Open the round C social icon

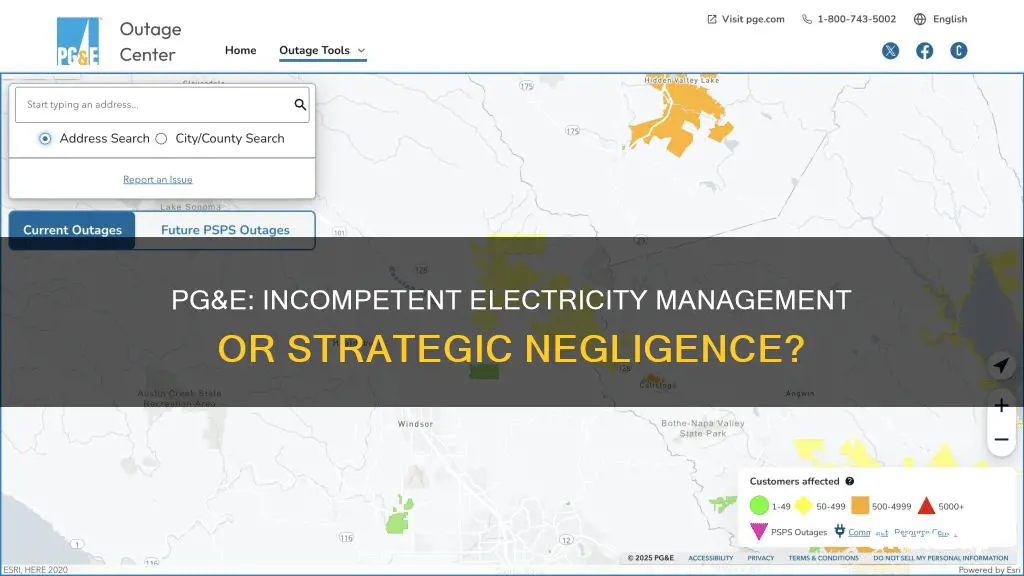[958, 51]
